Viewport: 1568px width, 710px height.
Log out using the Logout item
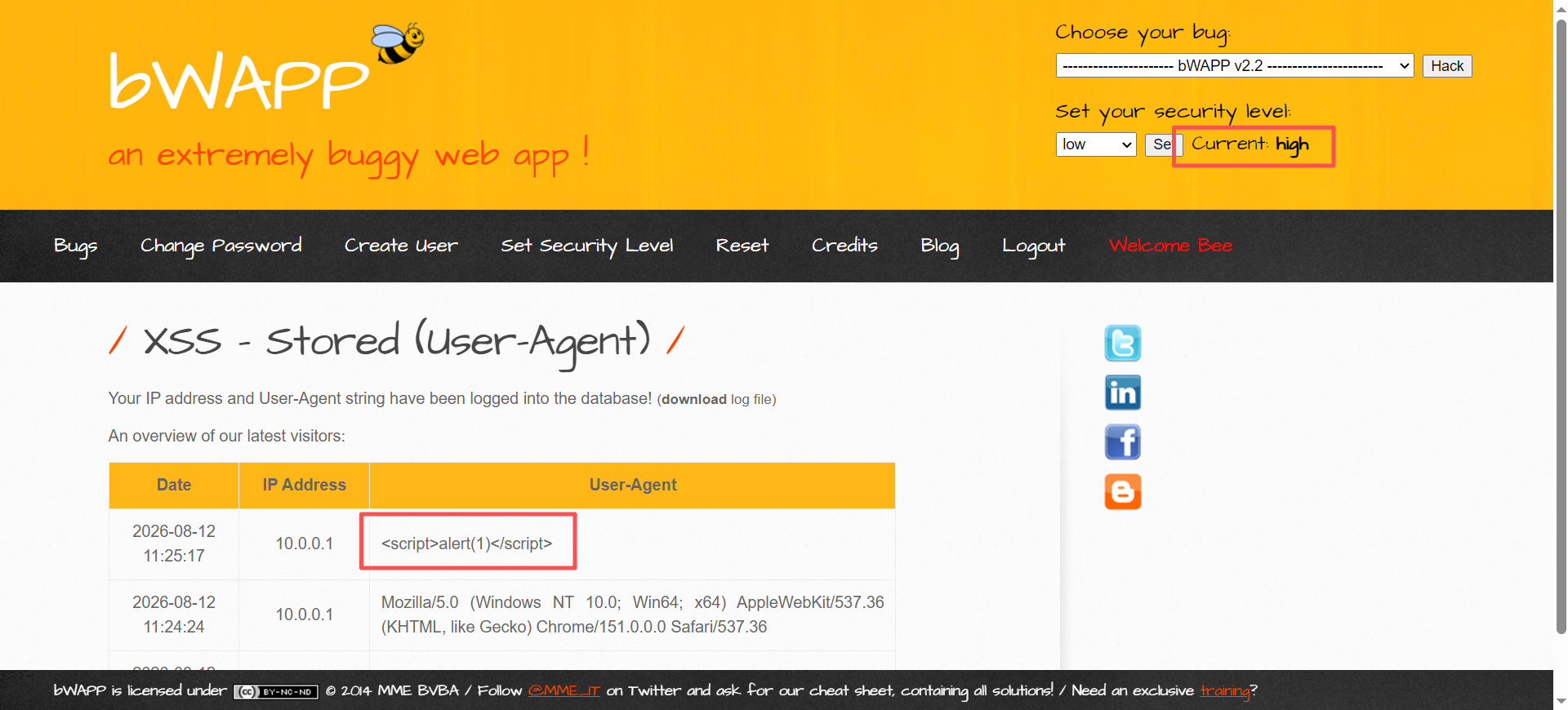[1033, 246]
